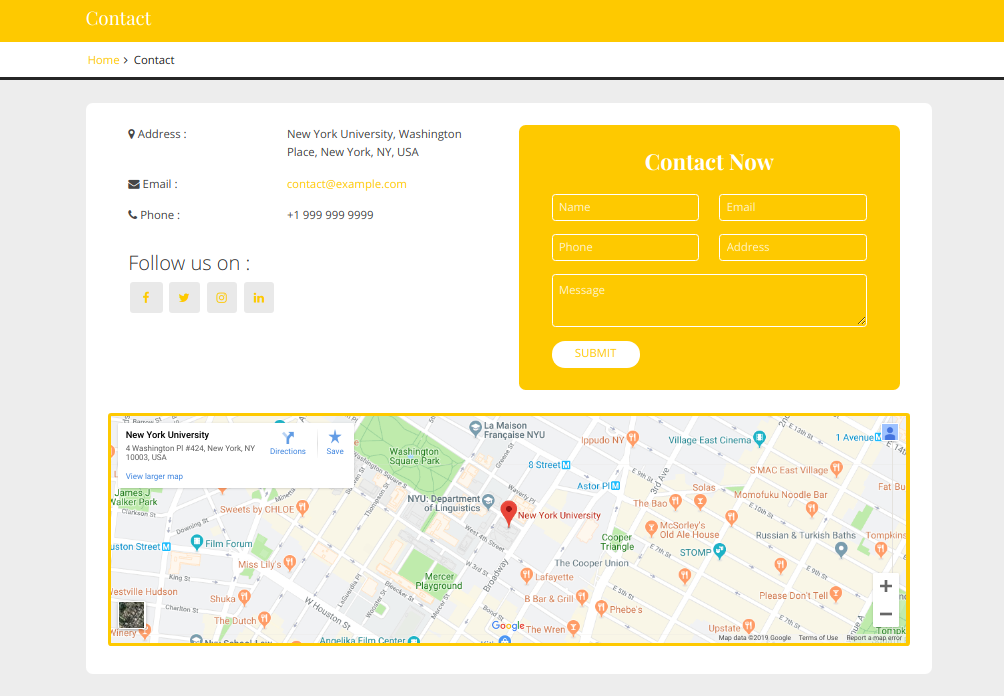The image size is (1004, 696).
Task: Focus the Phone input field
Action: coord(625,247)
